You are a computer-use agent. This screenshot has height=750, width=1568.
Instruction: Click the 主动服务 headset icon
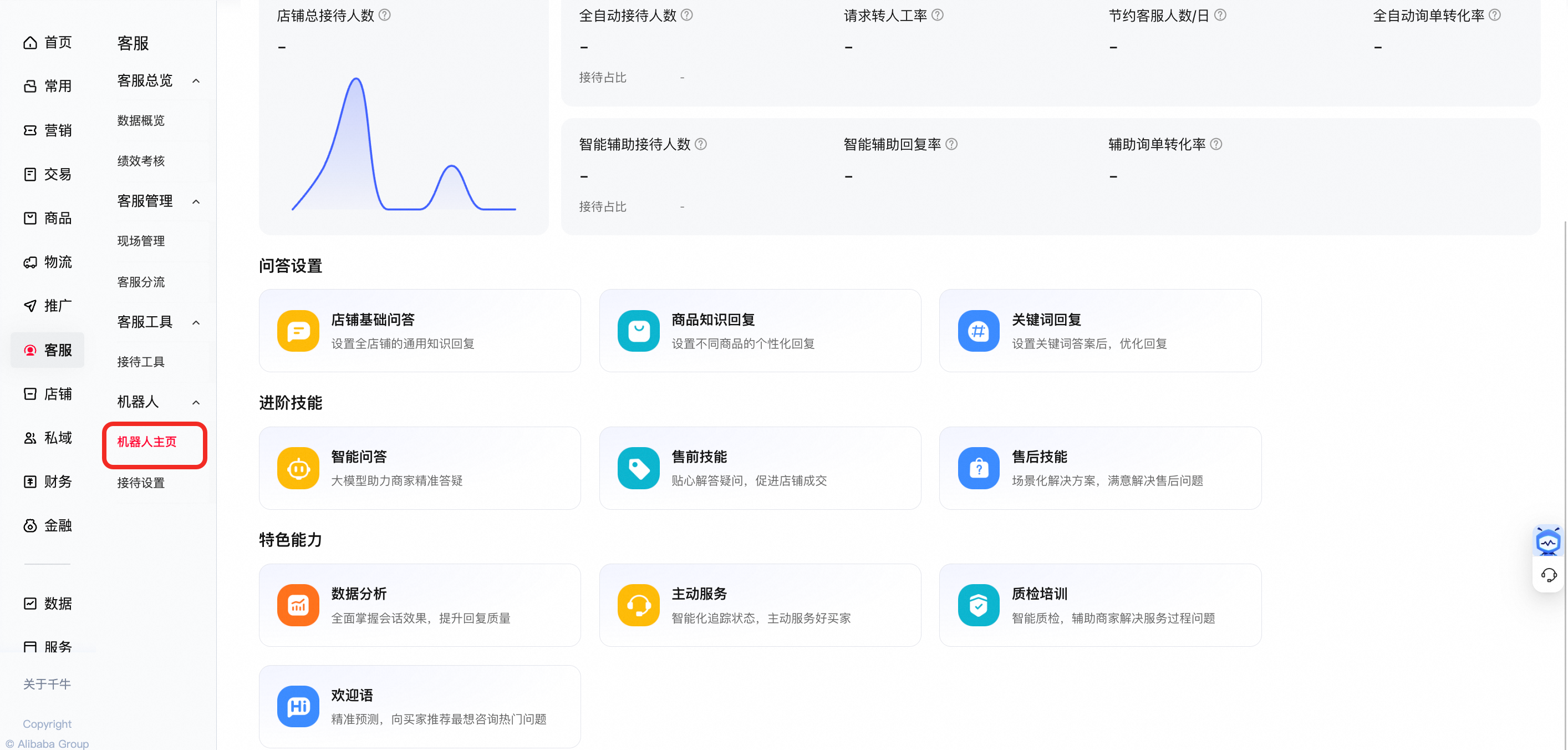[x=639, y=605]
